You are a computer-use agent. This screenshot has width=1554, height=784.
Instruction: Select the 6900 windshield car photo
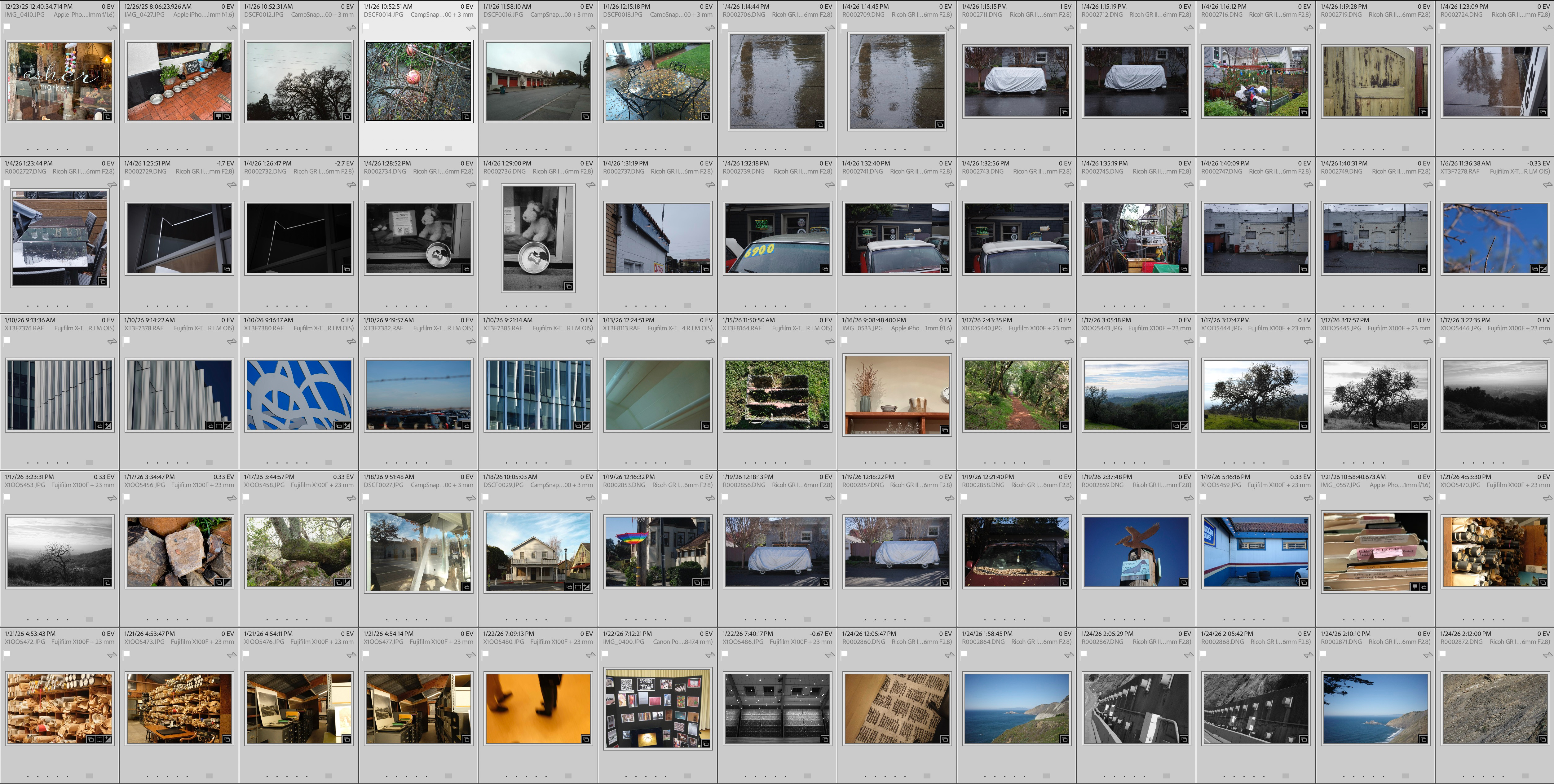pos(777,238)
